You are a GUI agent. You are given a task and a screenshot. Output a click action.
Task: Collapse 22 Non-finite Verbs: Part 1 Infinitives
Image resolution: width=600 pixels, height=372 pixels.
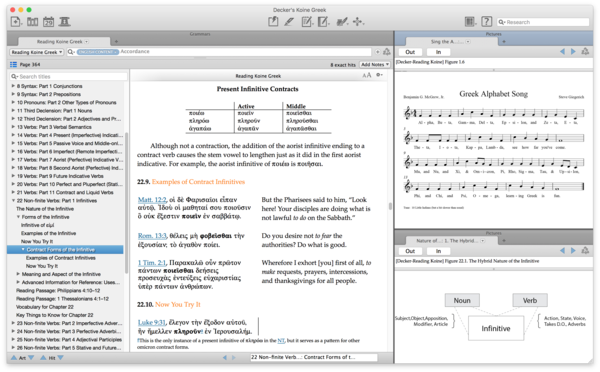(13, 201)
